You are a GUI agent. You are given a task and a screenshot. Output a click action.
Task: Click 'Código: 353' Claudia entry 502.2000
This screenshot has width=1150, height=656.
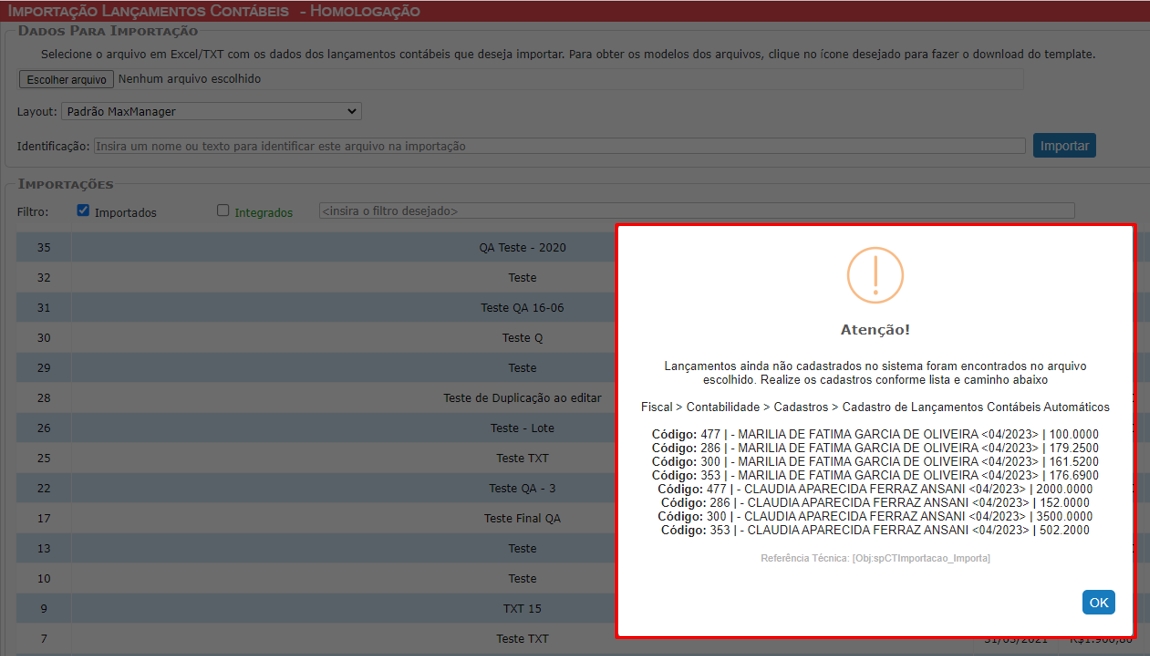tap(875, 530)
